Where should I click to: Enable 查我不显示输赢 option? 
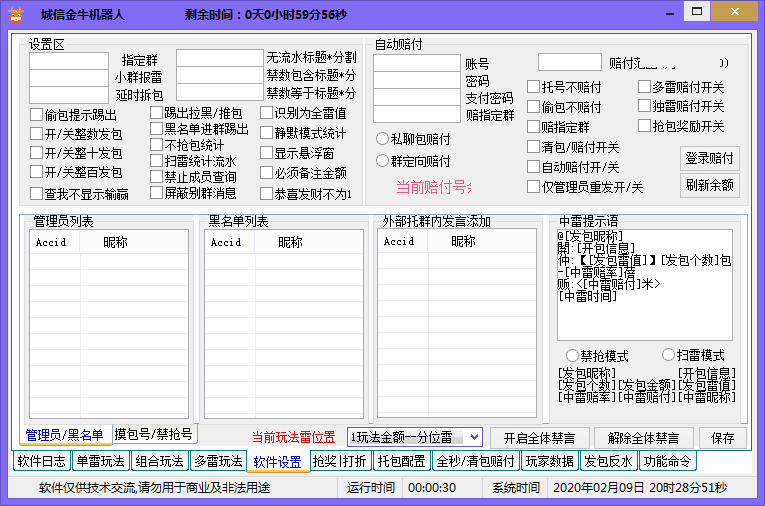pos(37,194)
